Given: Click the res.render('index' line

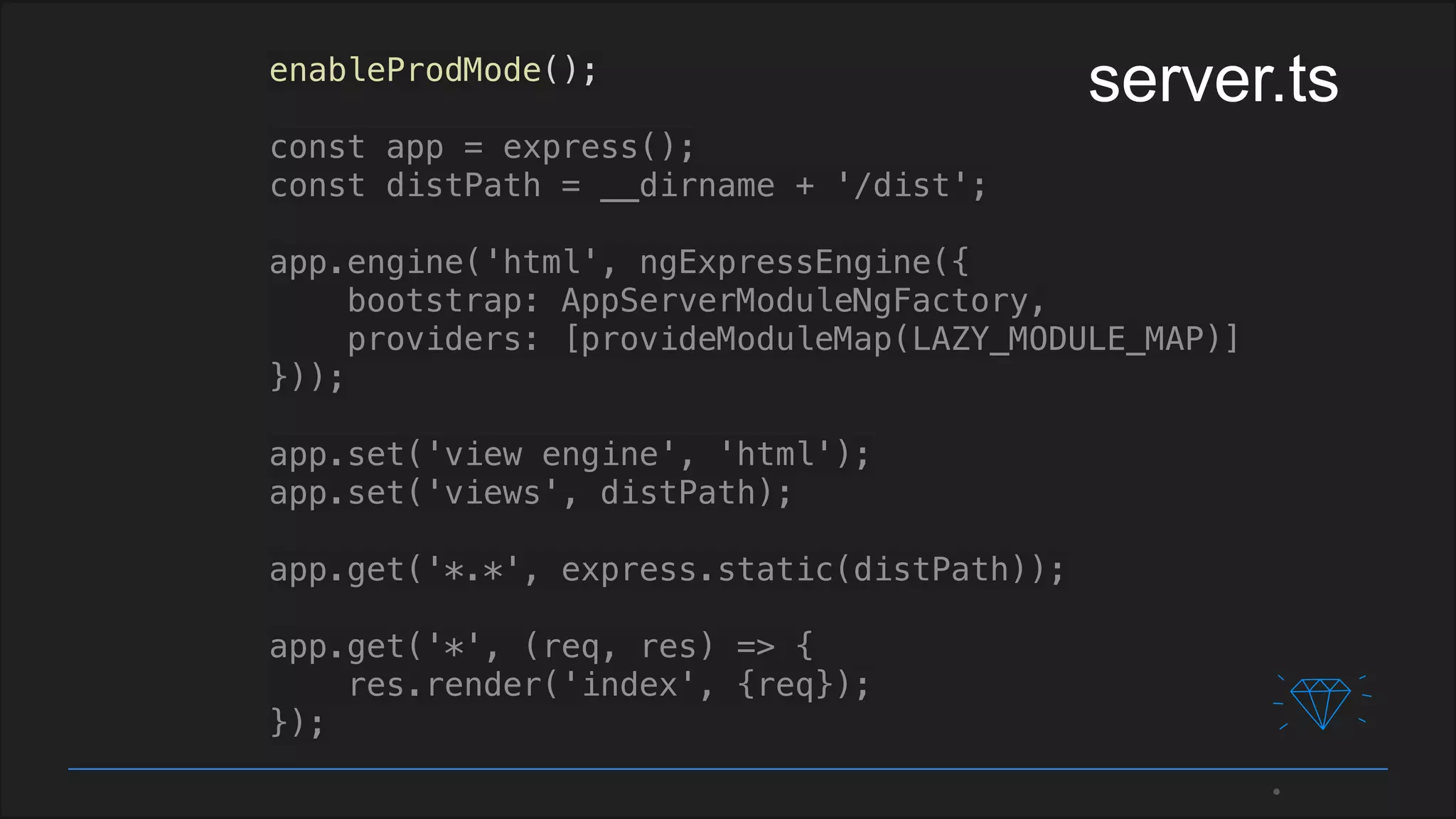Looking at the screenshot, I should pos(608,685).
